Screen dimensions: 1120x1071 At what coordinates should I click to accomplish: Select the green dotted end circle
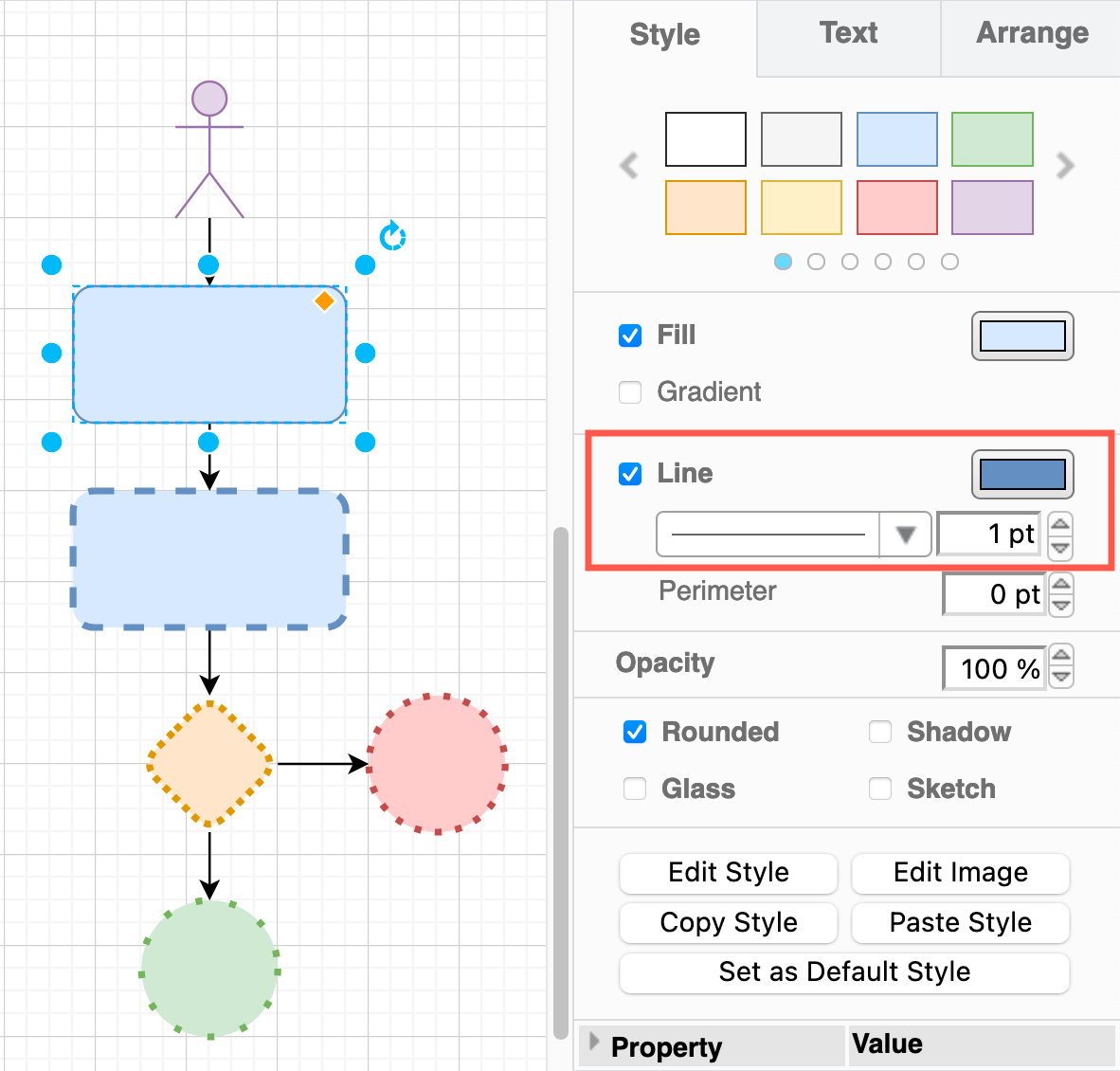pos(208,967)
